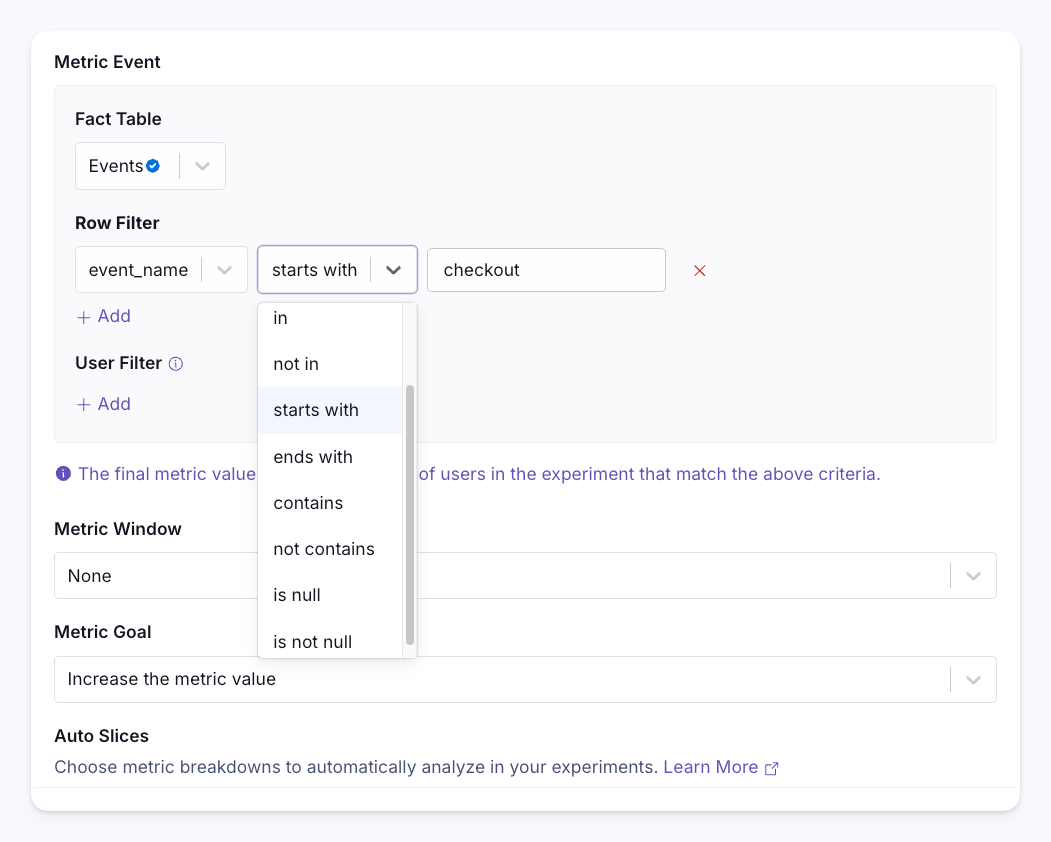Open the Learn More link
This screenshot has height=842, width=1051.
pos(710,767)
